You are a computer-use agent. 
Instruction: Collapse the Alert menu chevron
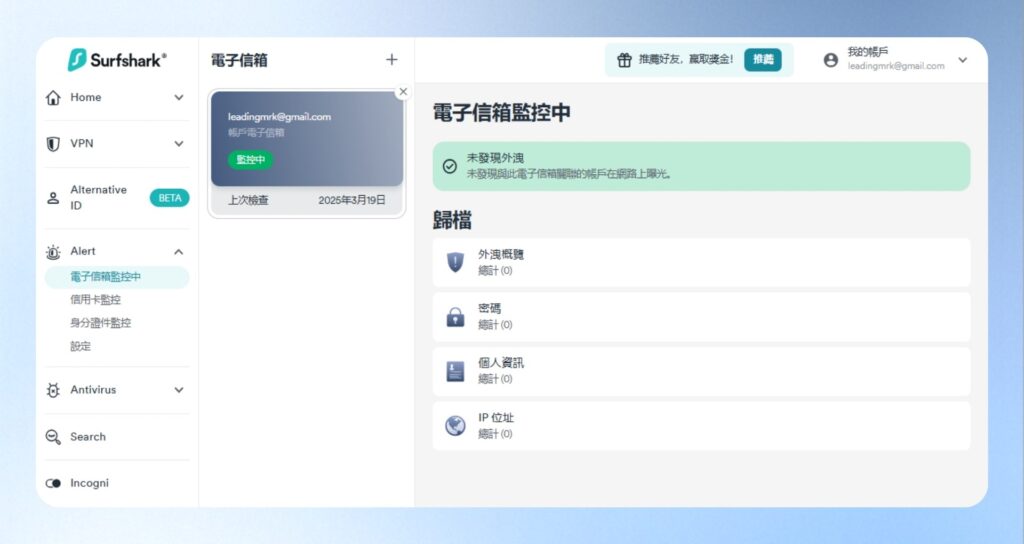(x=178, y=251)
